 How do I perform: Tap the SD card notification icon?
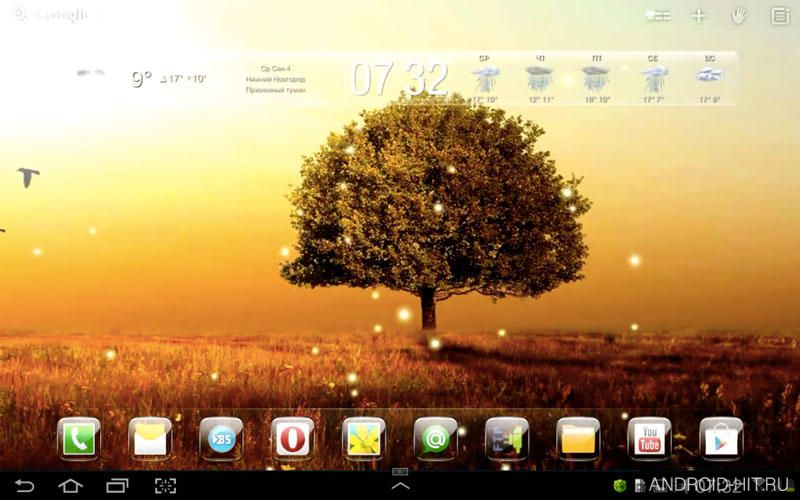click(639, 485)
